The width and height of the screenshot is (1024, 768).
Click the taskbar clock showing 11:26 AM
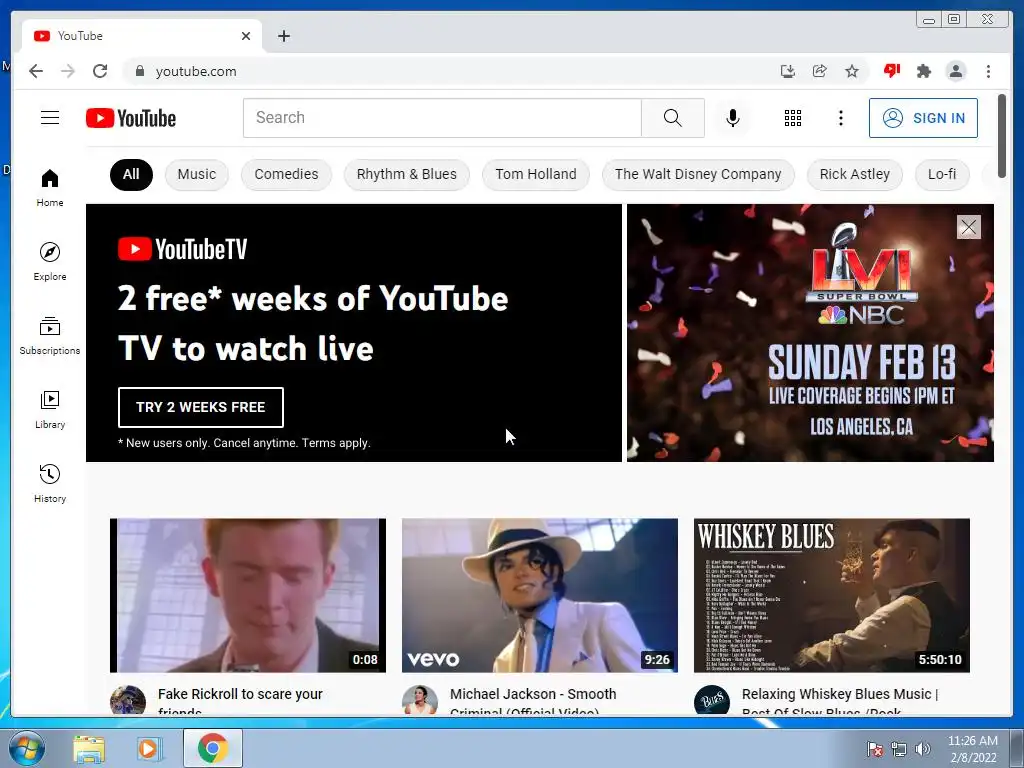(x=972, y=749)
